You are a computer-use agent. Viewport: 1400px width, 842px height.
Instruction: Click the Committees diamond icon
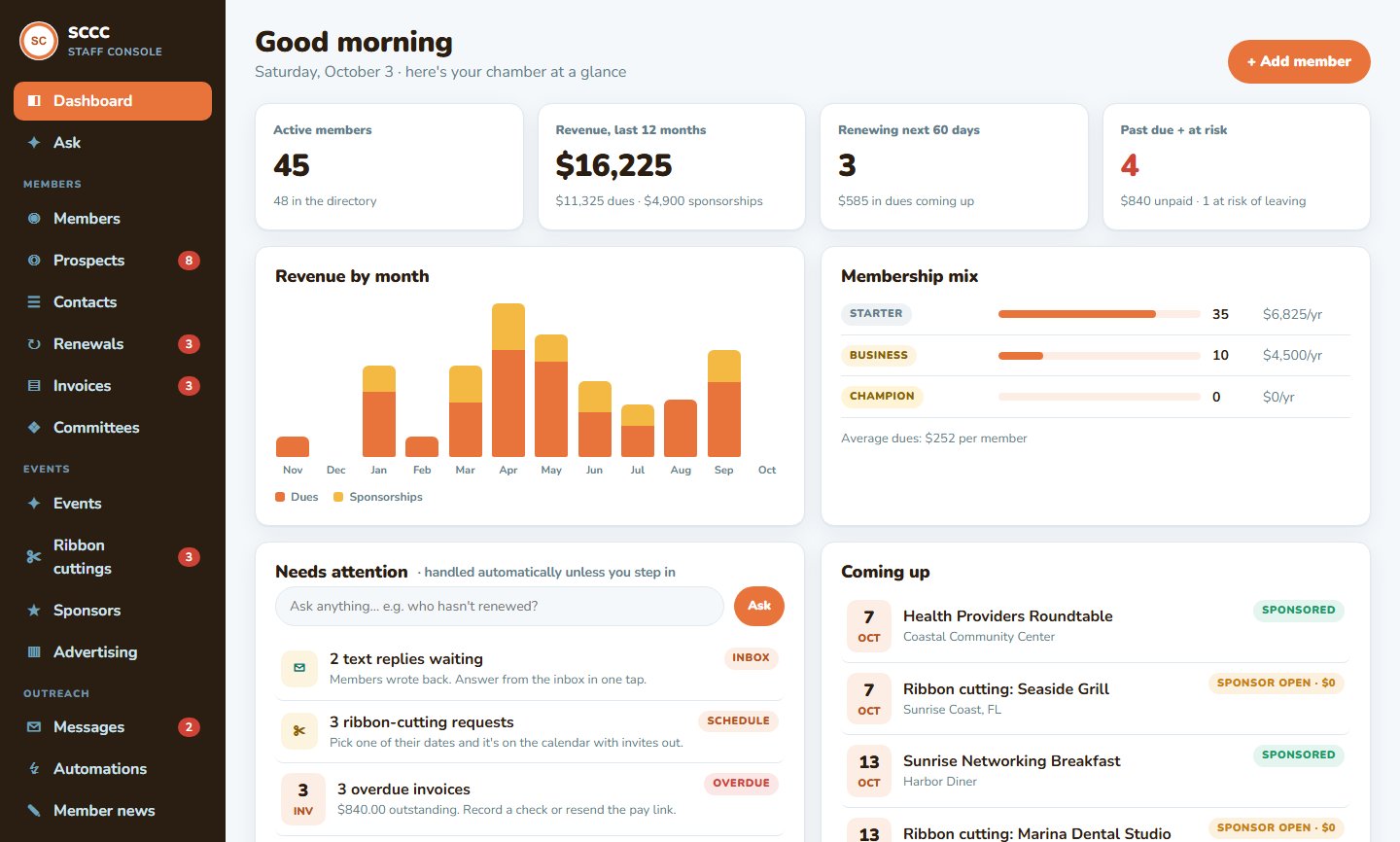[34, 428]
